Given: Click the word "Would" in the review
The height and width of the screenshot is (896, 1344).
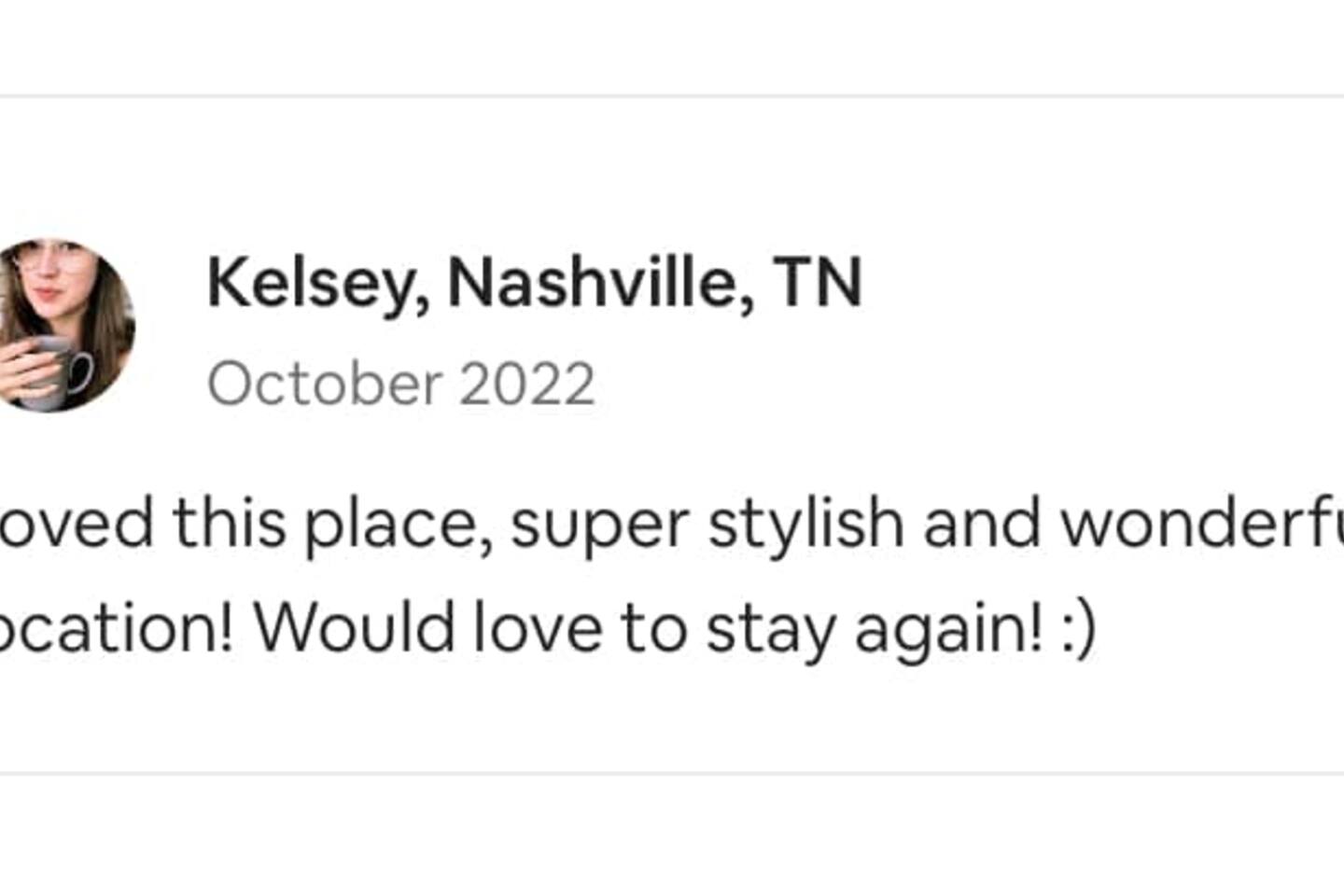Looking at the screenshot, I should click(x=357, y=628).
